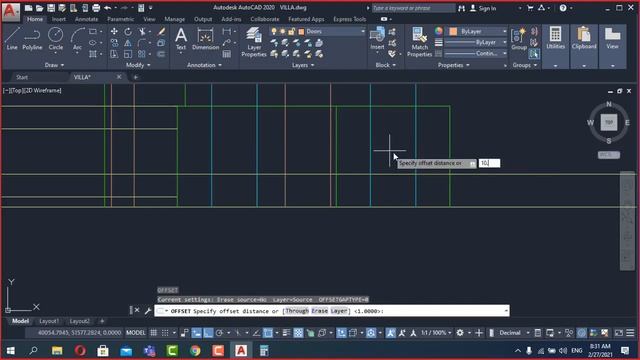This screenshot has height=360, width=640.
Task: Activate the Trim tool
Action: tap(142, 31)
